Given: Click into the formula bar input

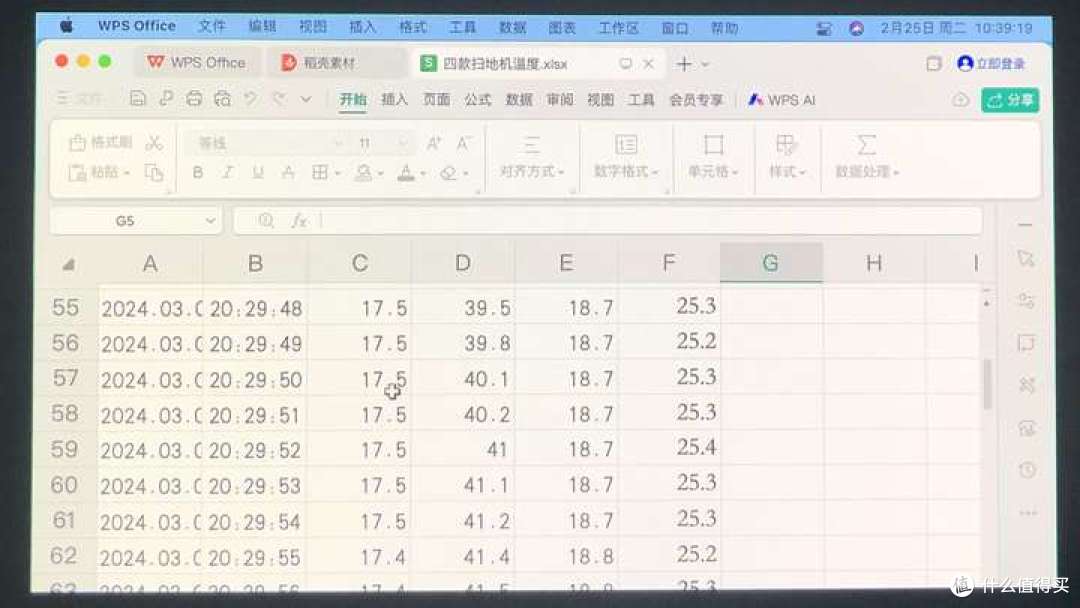Looking at the screenshot, I should point(650,221).
